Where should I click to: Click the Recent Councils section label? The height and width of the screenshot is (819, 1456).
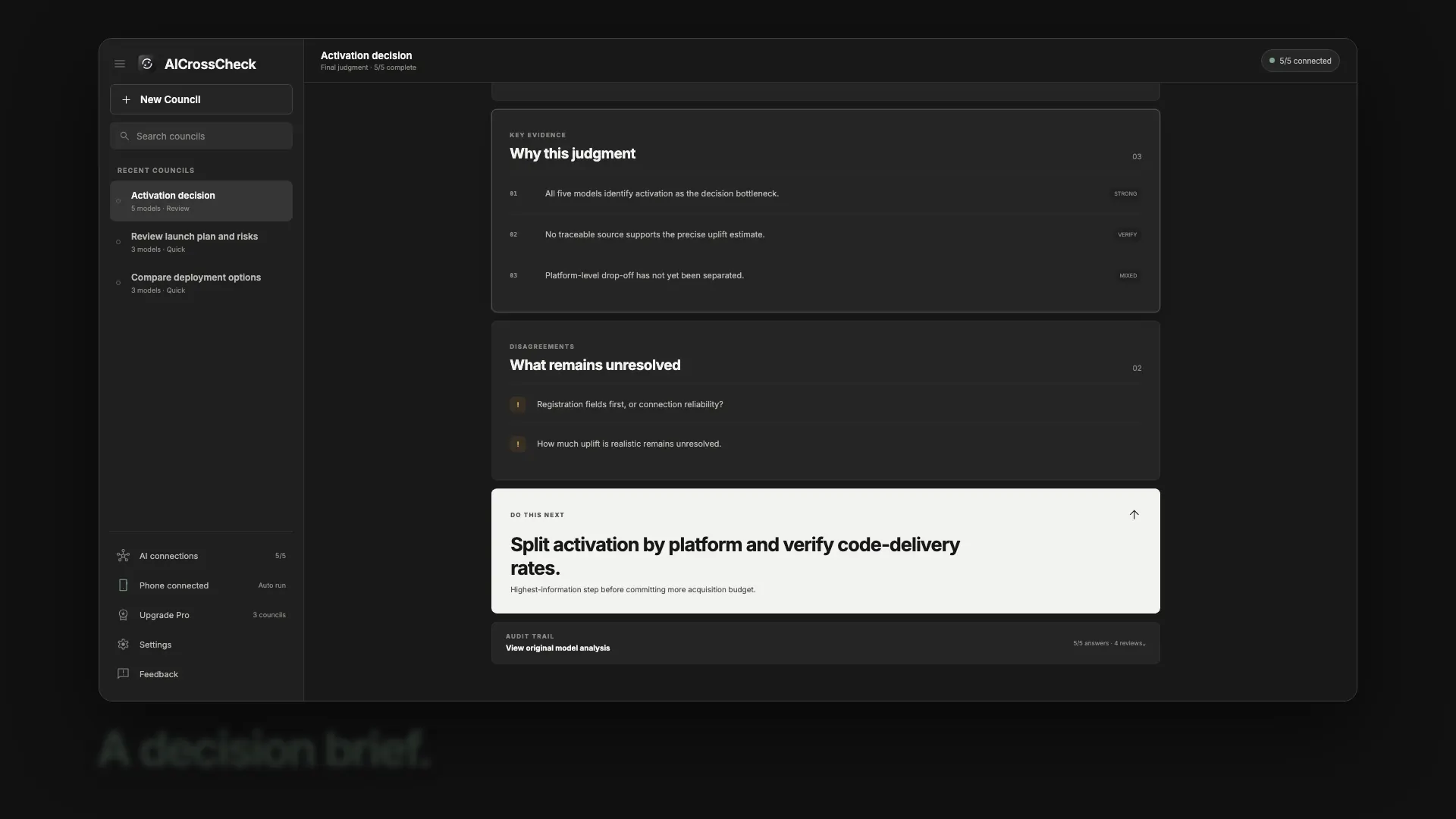click(x=155, y=171)
